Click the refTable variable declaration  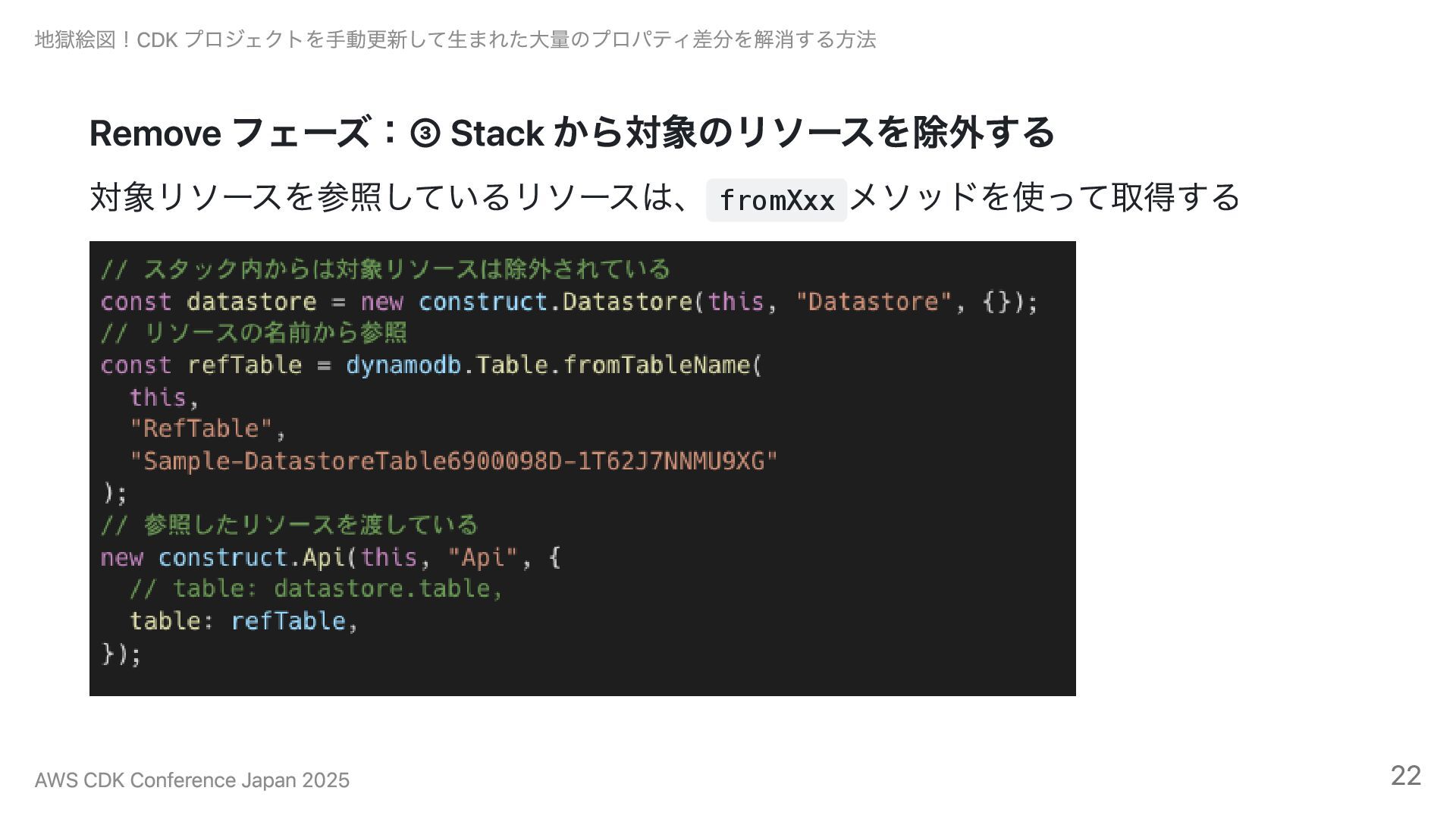[244, 366]
